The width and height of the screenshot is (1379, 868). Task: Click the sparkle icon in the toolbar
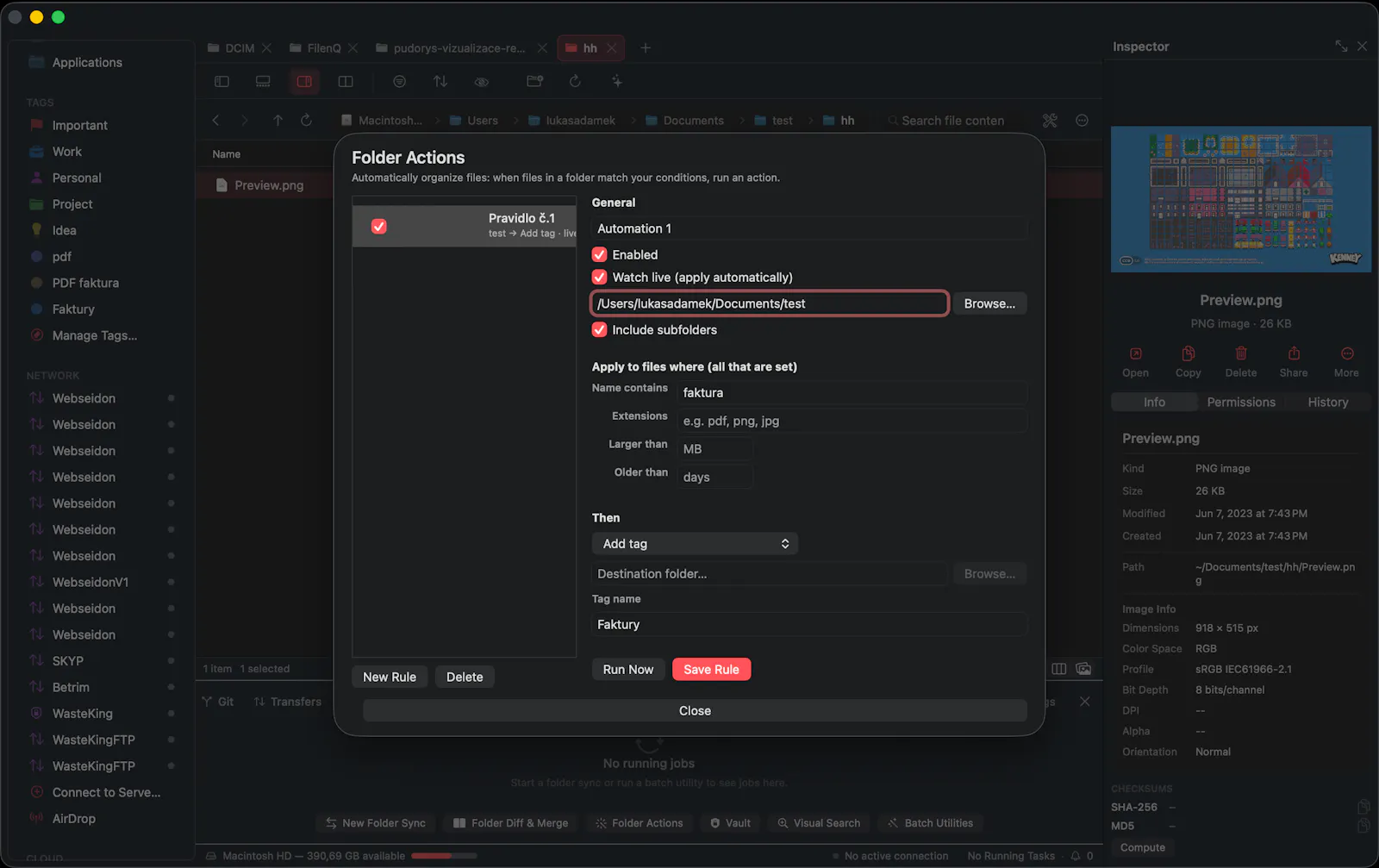[617, 81]
